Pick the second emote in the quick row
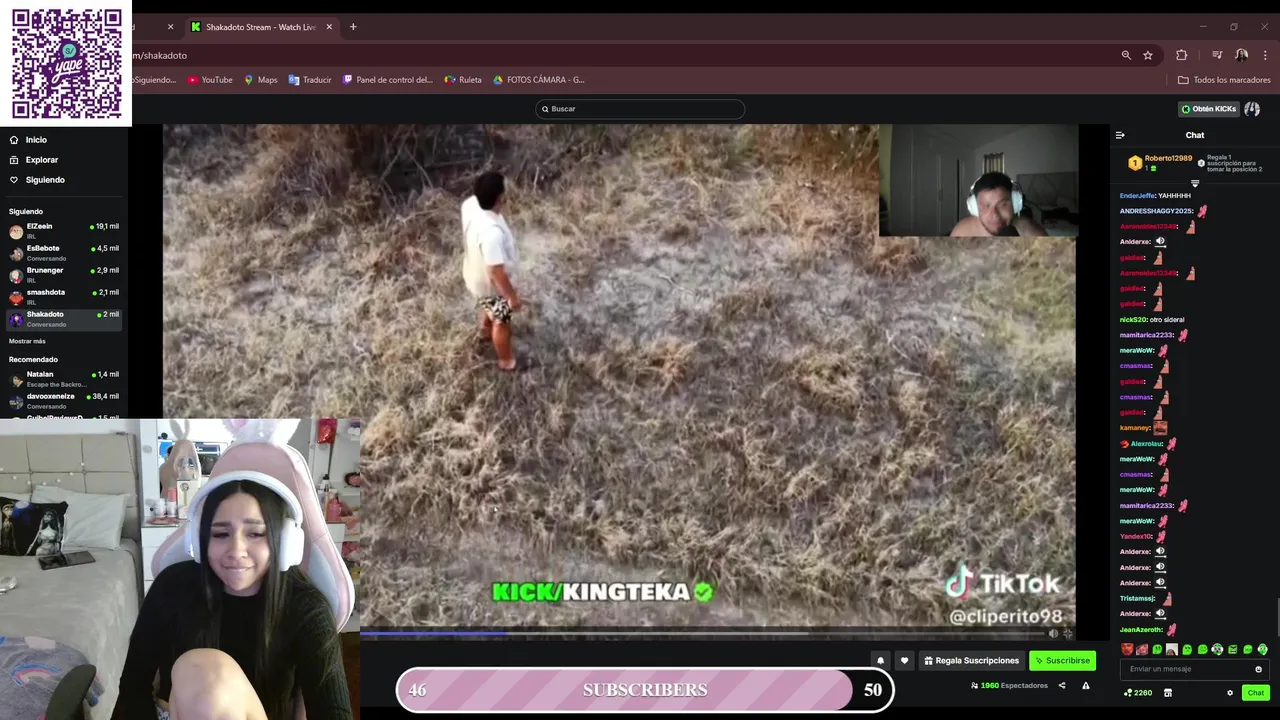The height and width of the screenshot is (720, 1280). pyautogui.click(x=1142, y=650)
